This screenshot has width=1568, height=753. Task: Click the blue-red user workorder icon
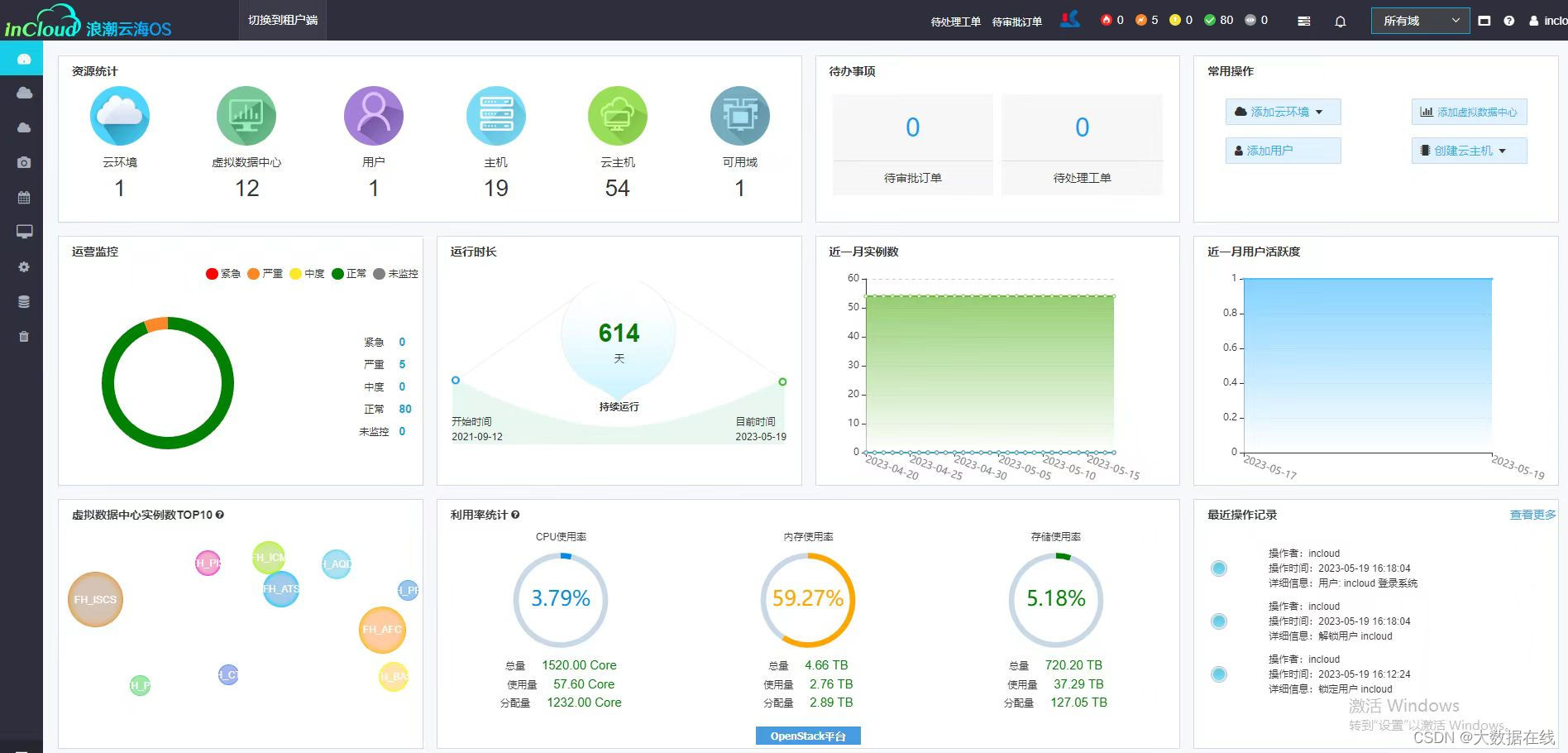[1070, 19]
